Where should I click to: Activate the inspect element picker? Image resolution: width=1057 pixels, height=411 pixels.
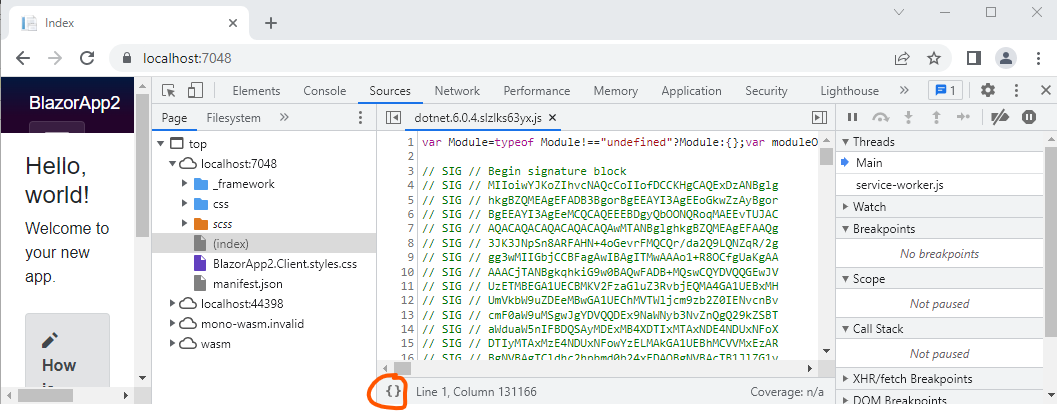[169, 91]
